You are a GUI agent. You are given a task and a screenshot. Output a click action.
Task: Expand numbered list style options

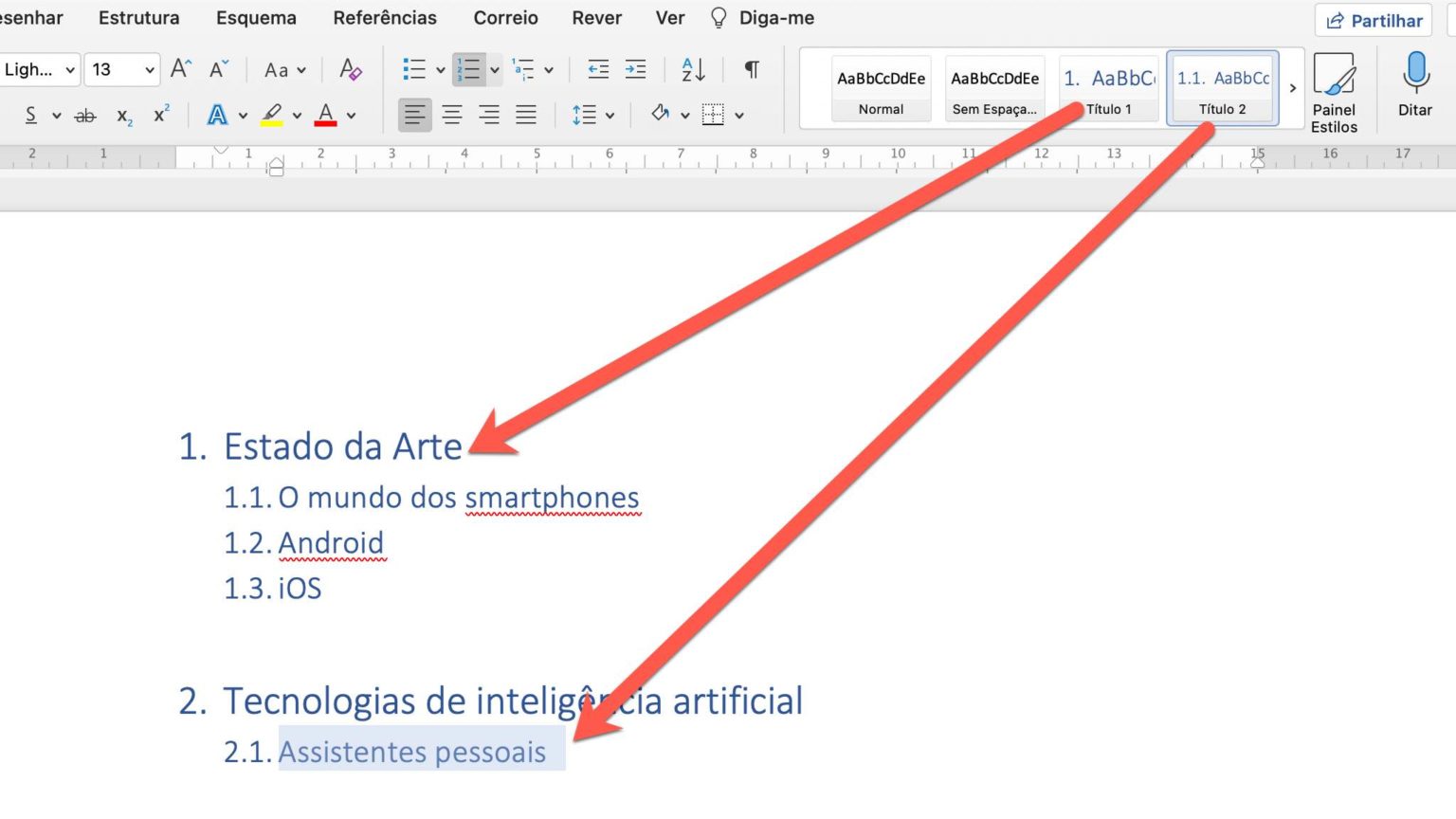[x=494, y=70]
